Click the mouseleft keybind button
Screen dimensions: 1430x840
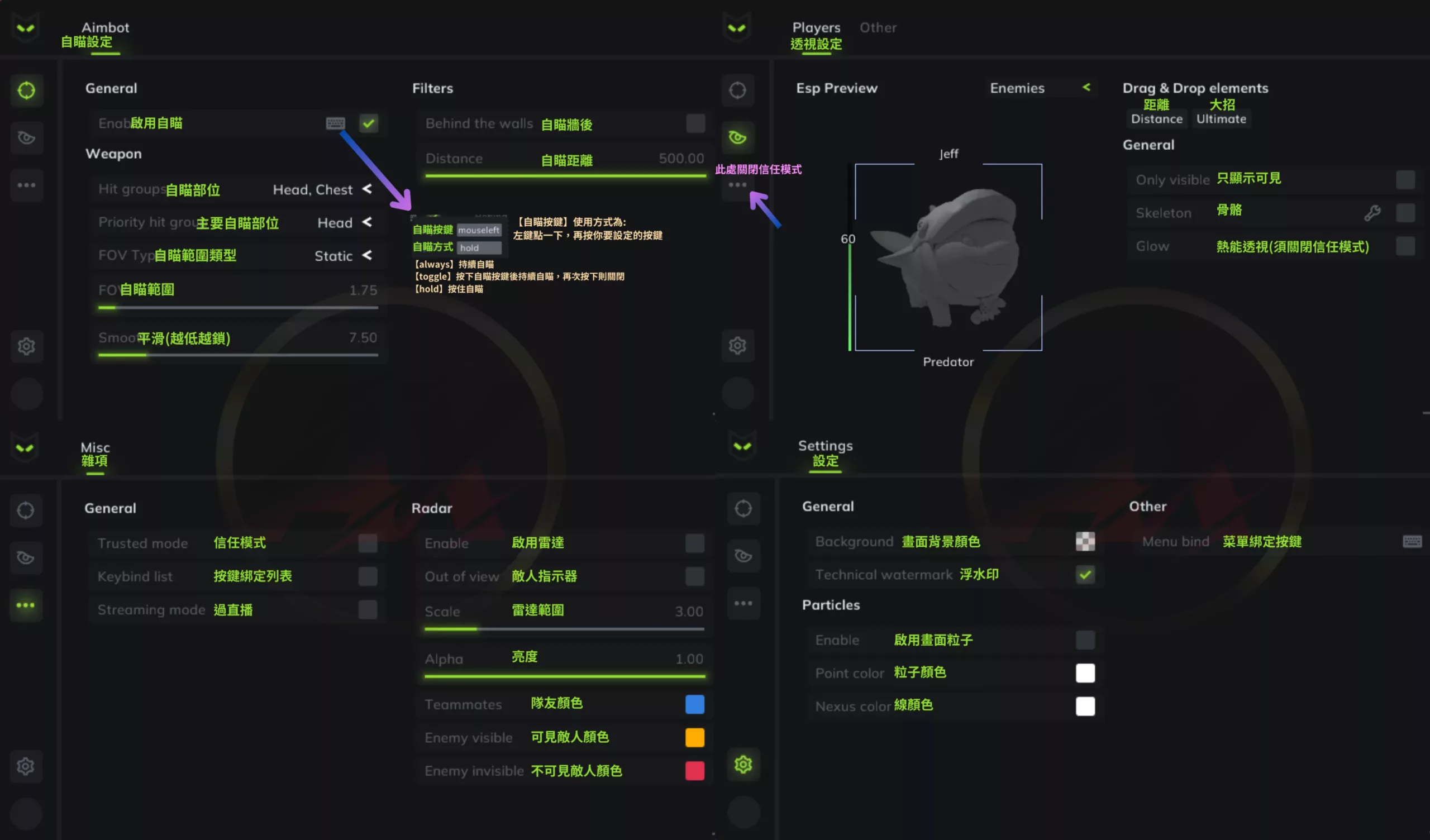point(478,230)
